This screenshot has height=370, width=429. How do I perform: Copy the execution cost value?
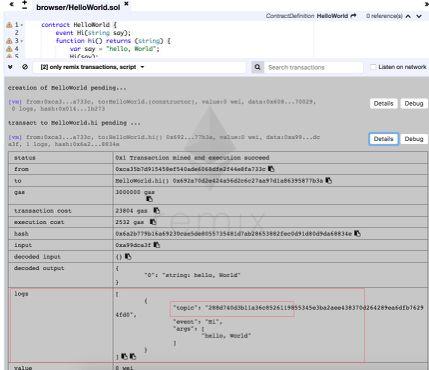point(153,222)
